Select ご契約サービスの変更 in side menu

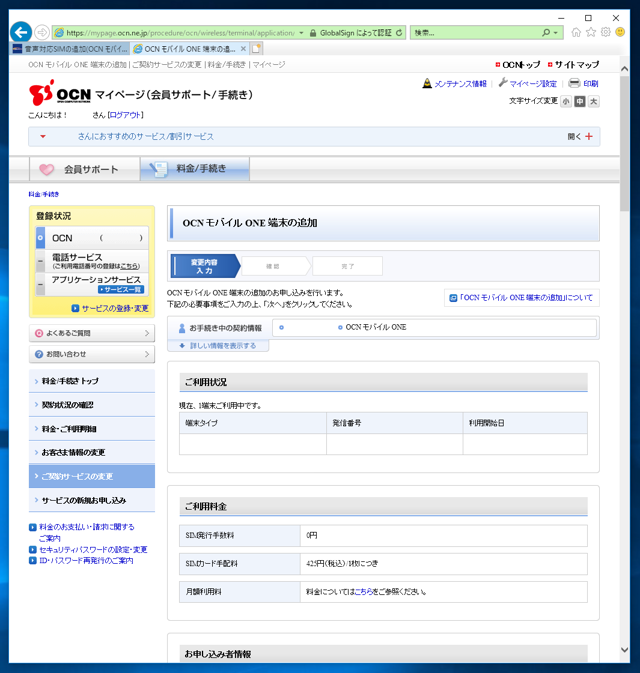pos(92,476)
